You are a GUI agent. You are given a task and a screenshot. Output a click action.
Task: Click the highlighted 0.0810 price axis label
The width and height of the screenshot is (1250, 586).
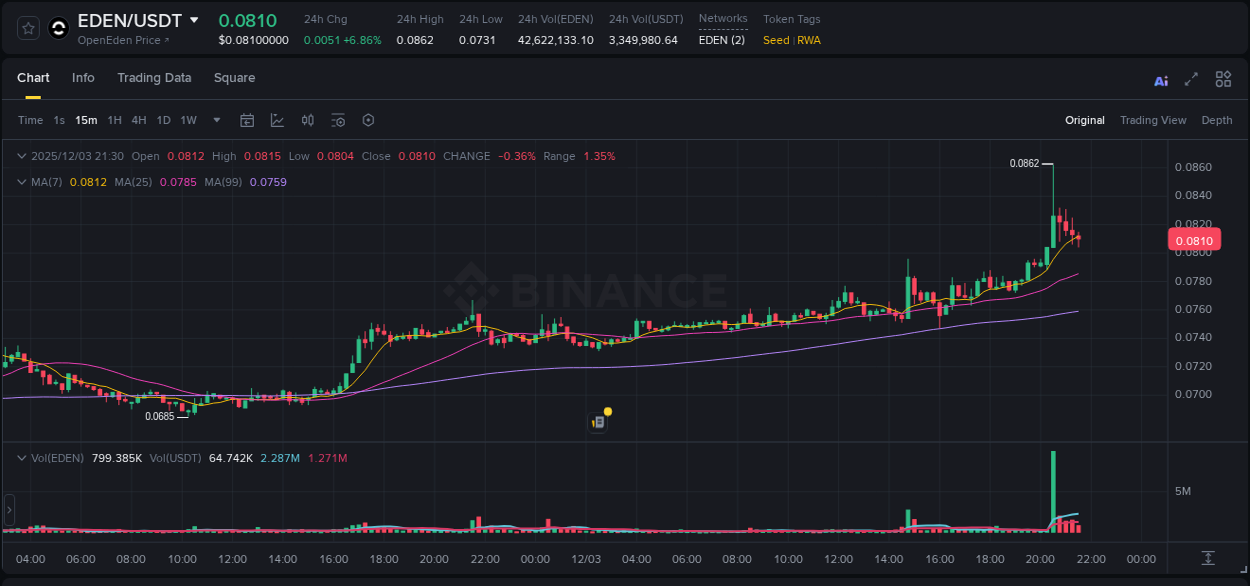tap(1194, 240)
